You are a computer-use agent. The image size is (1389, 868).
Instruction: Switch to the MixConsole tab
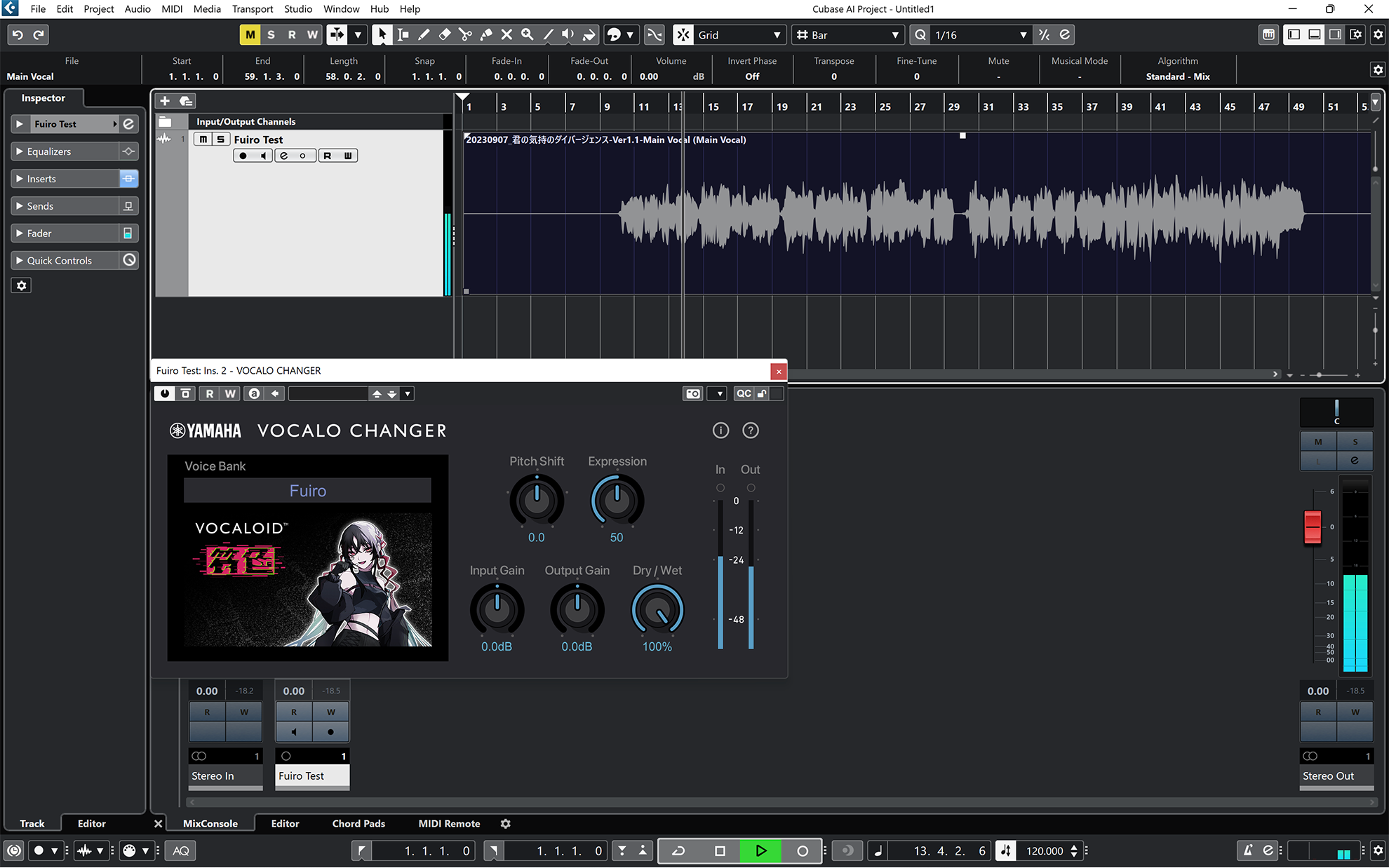pos(210,823)
